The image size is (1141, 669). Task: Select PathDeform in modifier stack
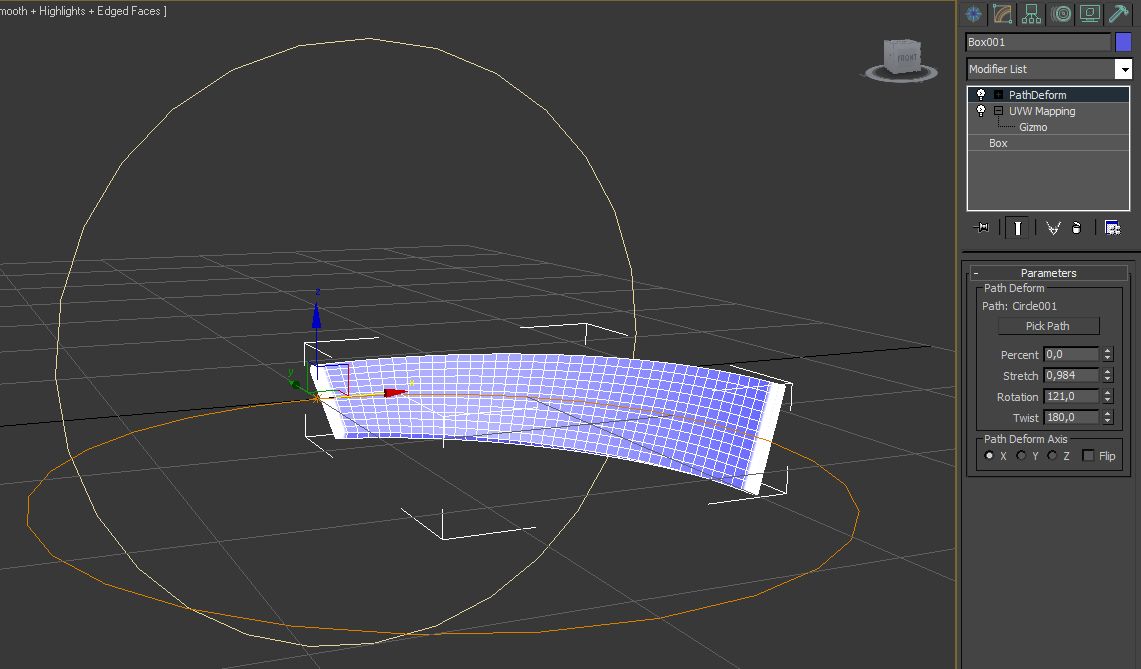[x=1037, y=95]
